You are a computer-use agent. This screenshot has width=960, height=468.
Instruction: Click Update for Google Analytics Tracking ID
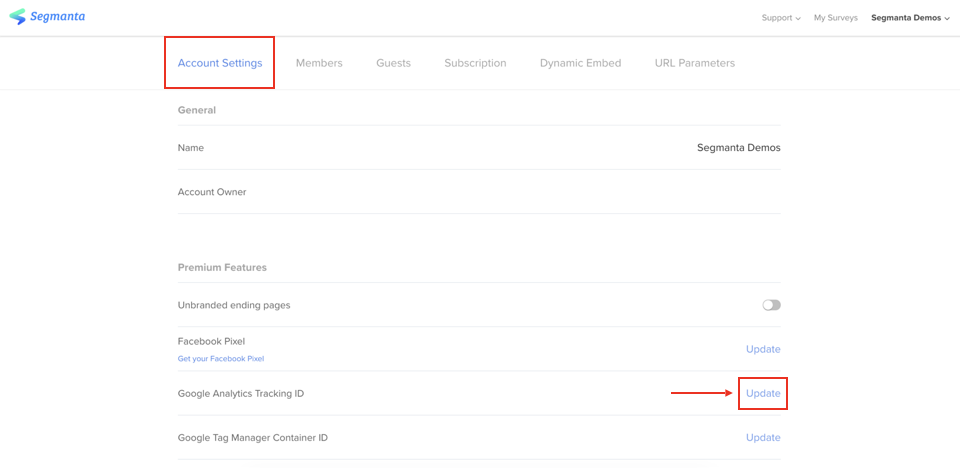[763, 393]
